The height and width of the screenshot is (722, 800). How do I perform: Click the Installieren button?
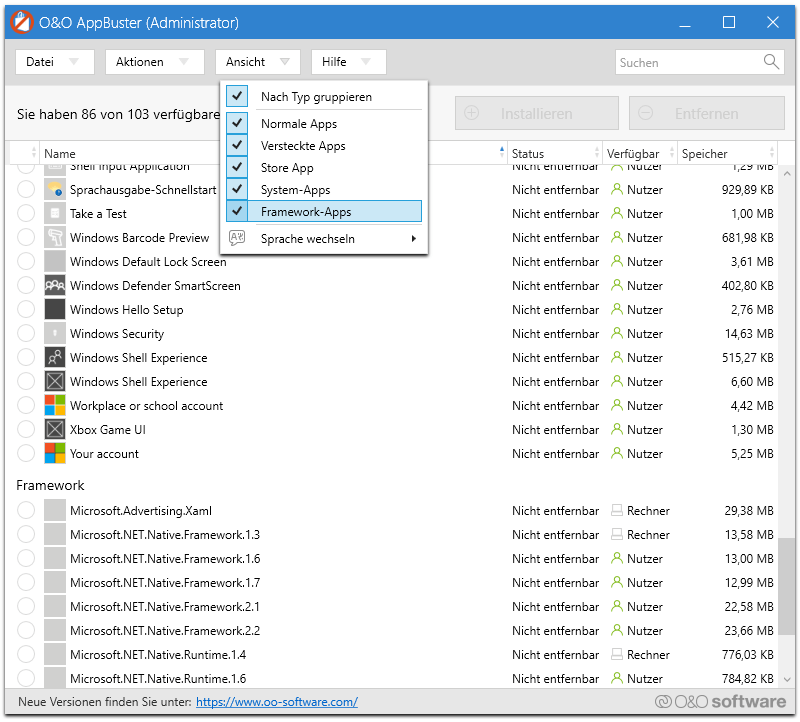click(x=537, y=113)
